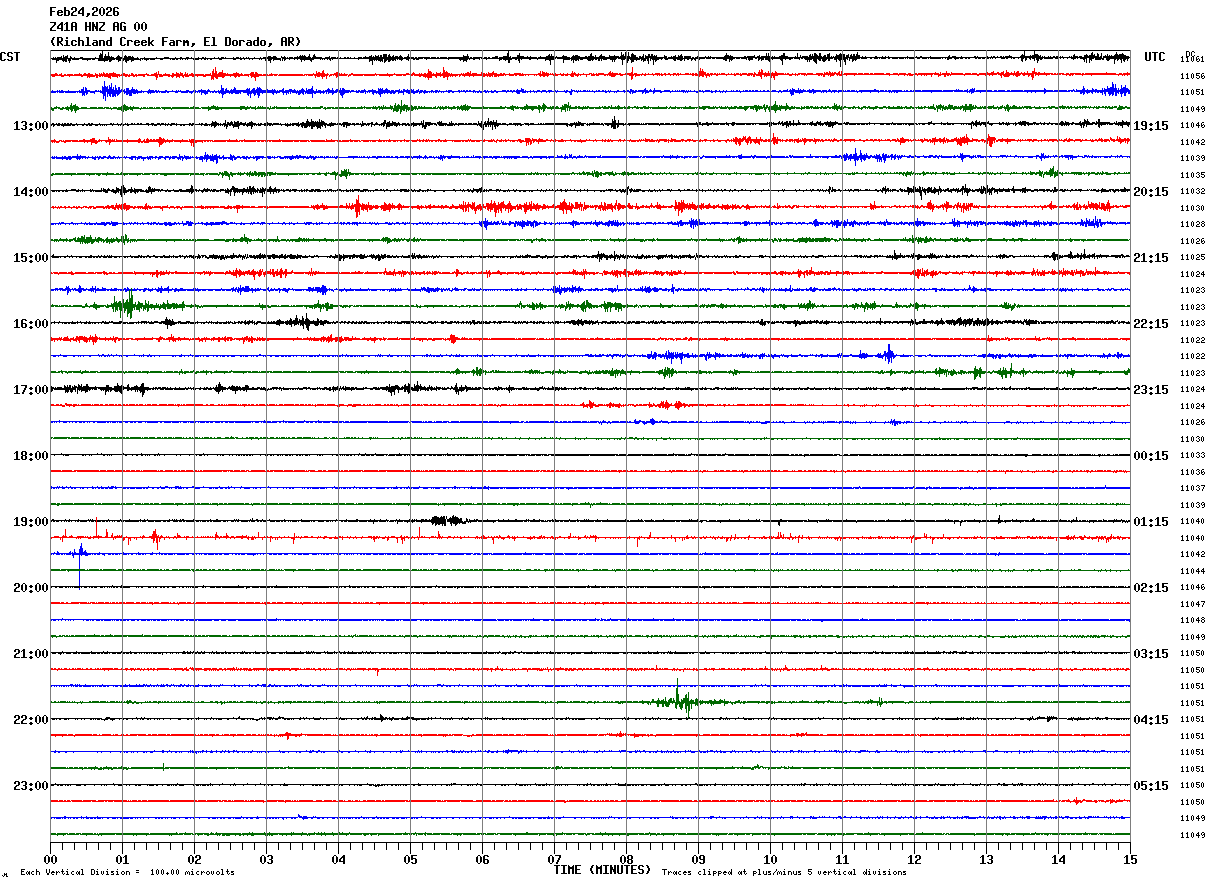Select the 22:00 CST time label
This screenshot has width=1210, height=886.
click(31, 720)
